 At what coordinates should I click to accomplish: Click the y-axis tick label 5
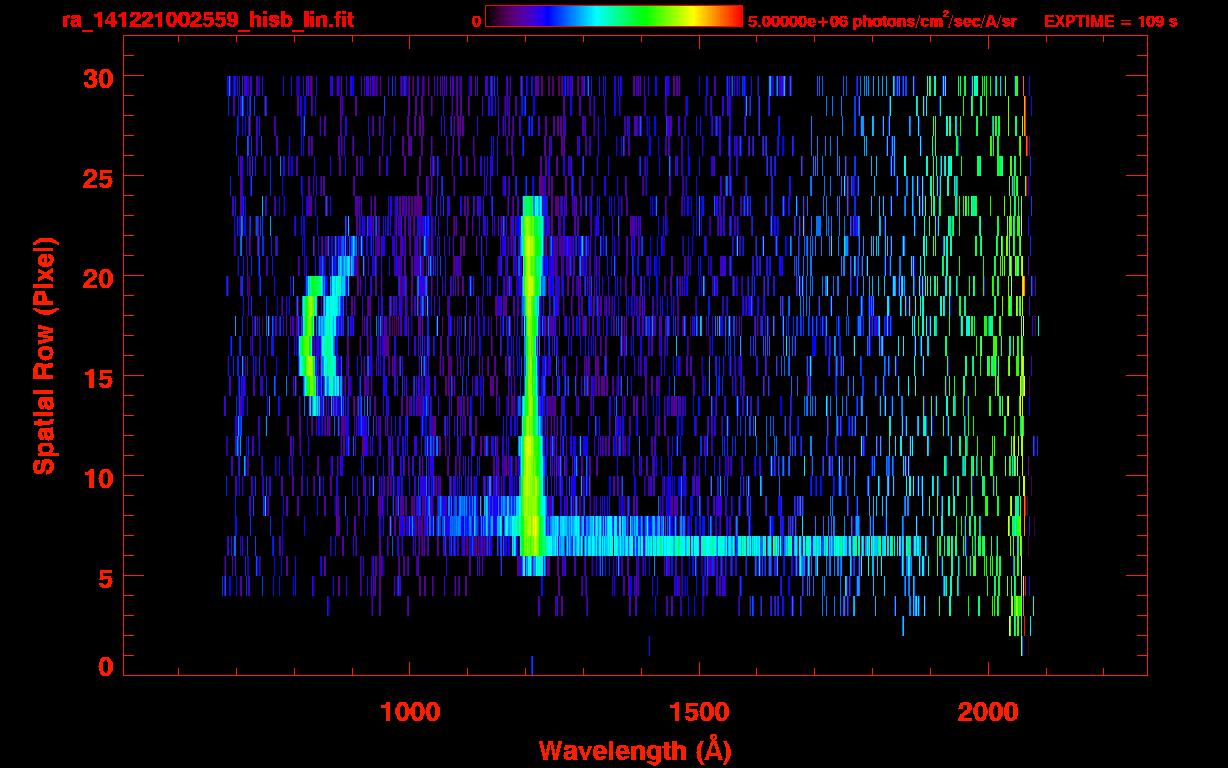point(104,577)
